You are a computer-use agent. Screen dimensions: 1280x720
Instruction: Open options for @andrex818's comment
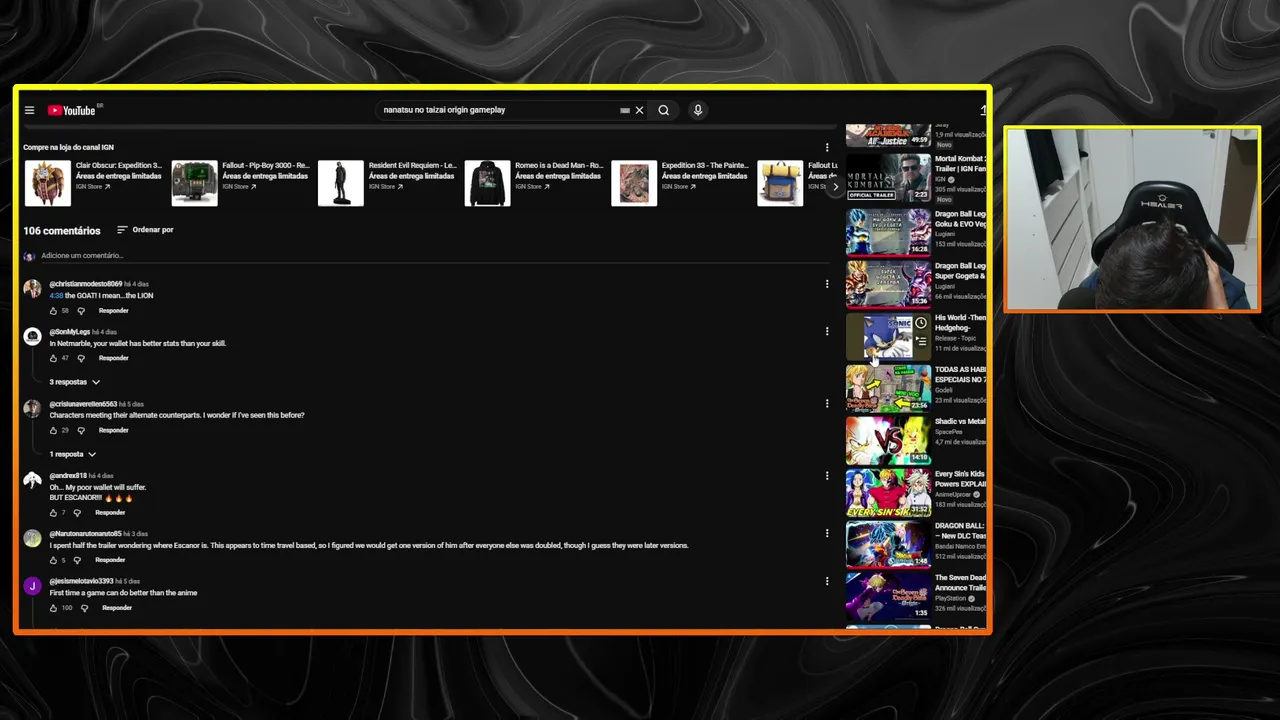click(827, 476)
